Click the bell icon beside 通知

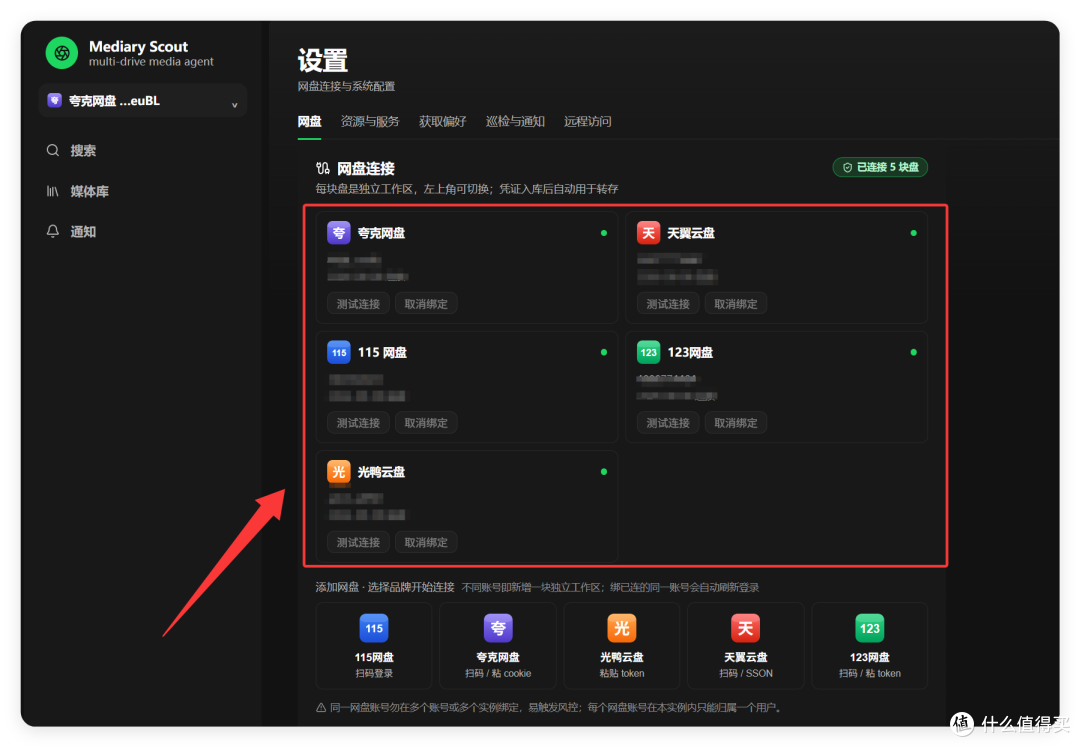pyautogui.click(x=53, y=231)
